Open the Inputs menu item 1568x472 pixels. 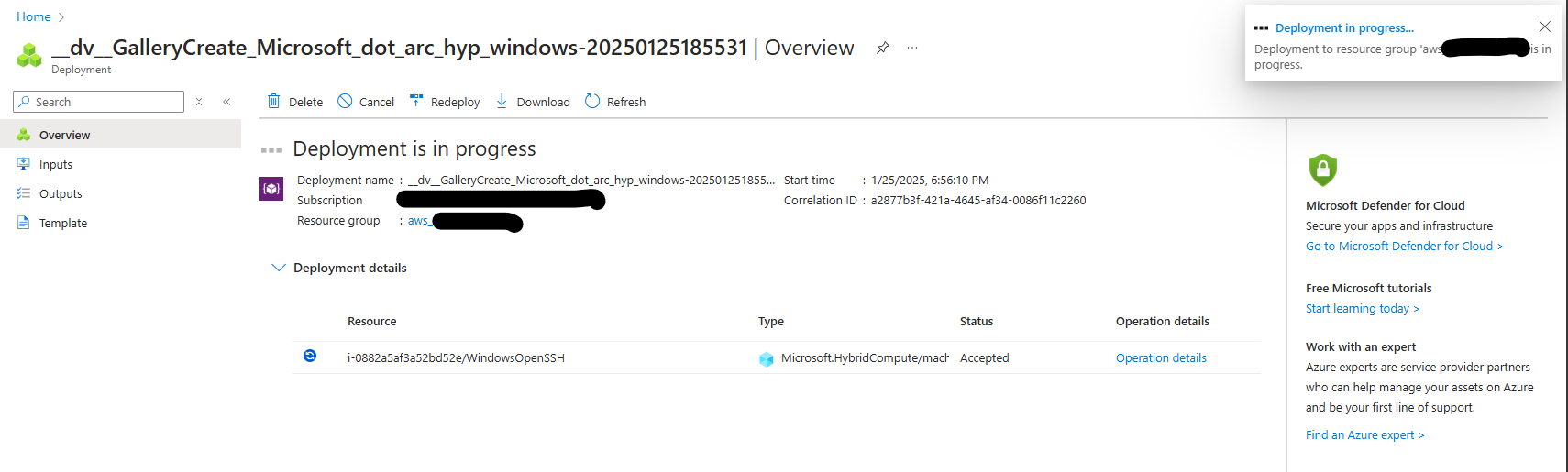click(x=56, y=165)
